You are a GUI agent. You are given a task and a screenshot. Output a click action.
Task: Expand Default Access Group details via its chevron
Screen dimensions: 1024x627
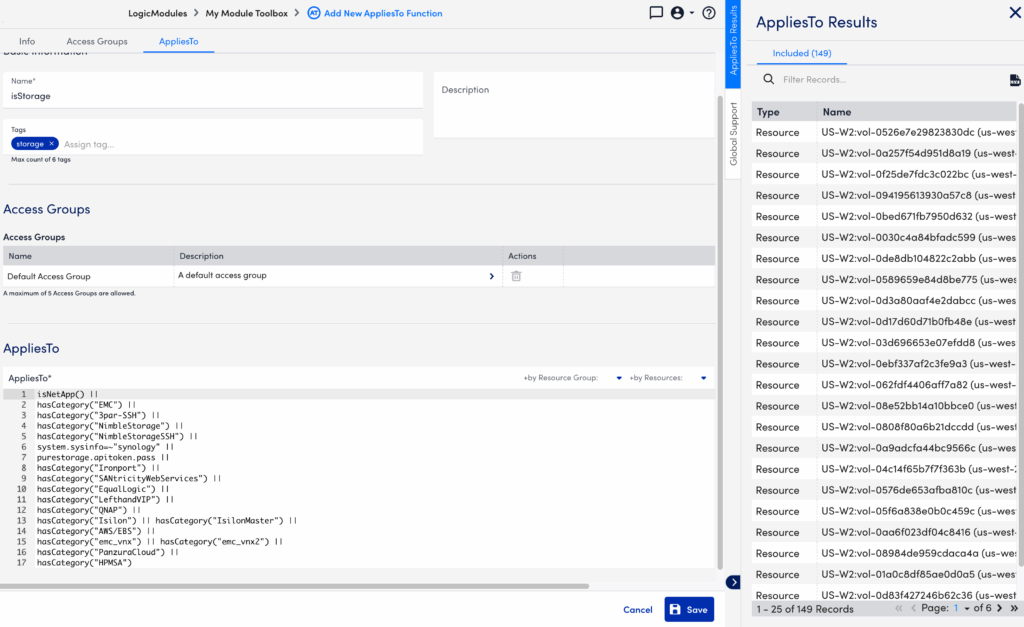(491, 275)
